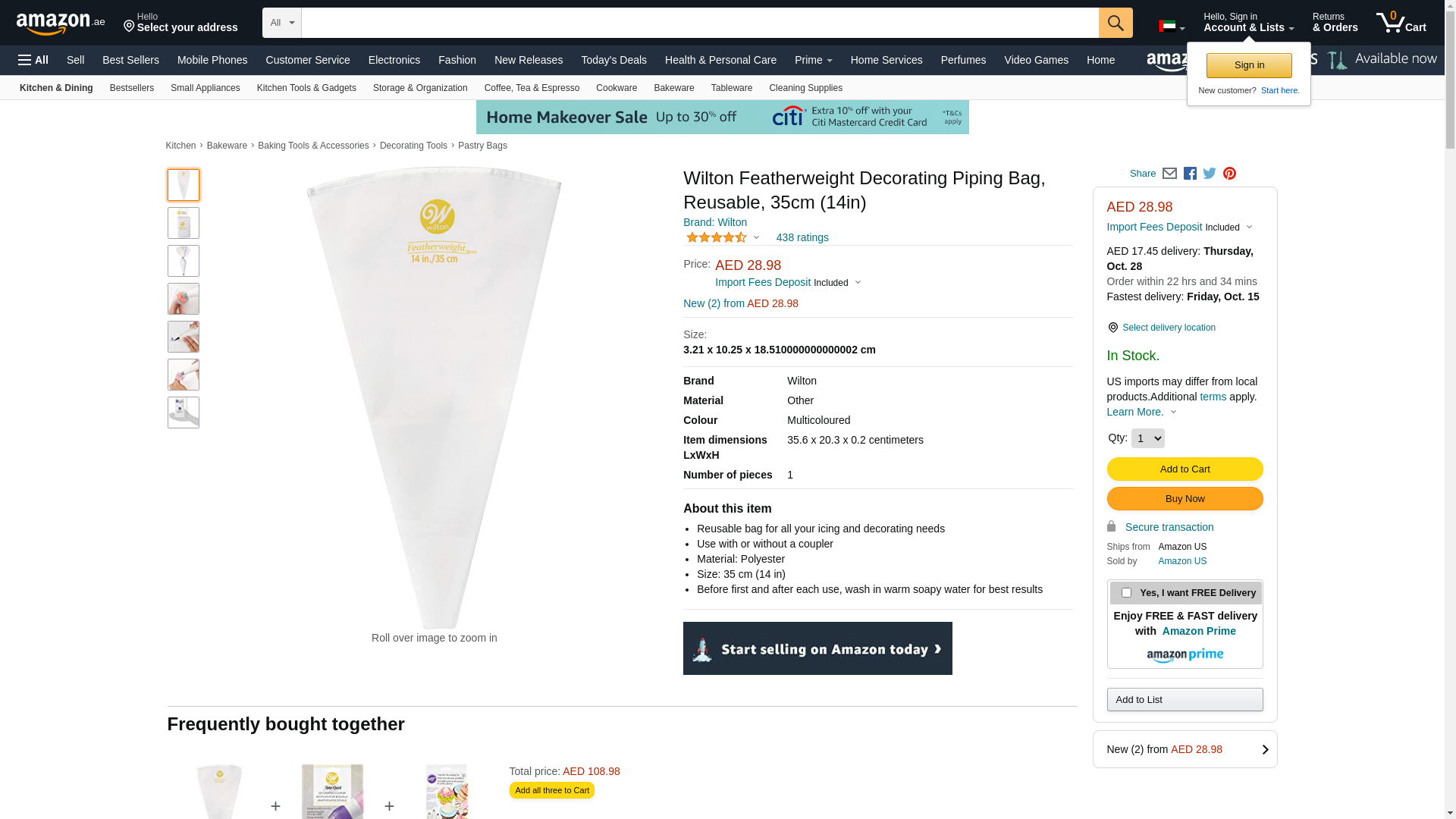The image size is (1456, 819).
Task: Open the shopping cart icon
Action: pos(1401,23)
